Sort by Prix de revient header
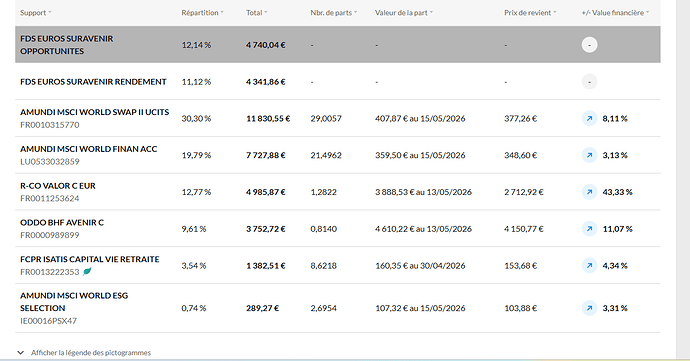 point(530,13)
